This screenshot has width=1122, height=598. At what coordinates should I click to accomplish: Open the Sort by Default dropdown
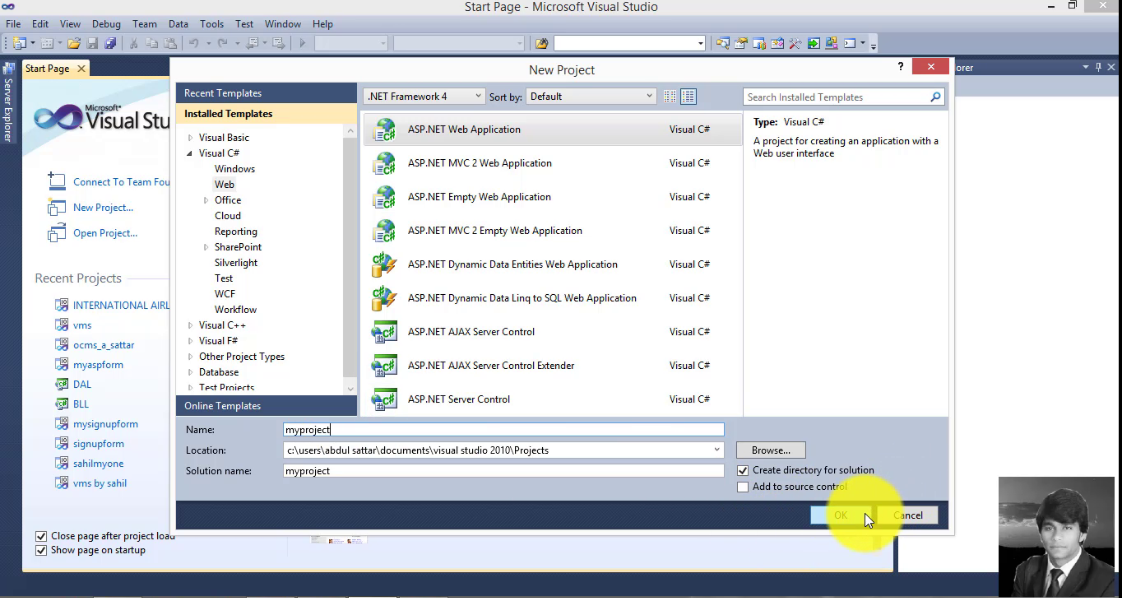tap(590, 97)
